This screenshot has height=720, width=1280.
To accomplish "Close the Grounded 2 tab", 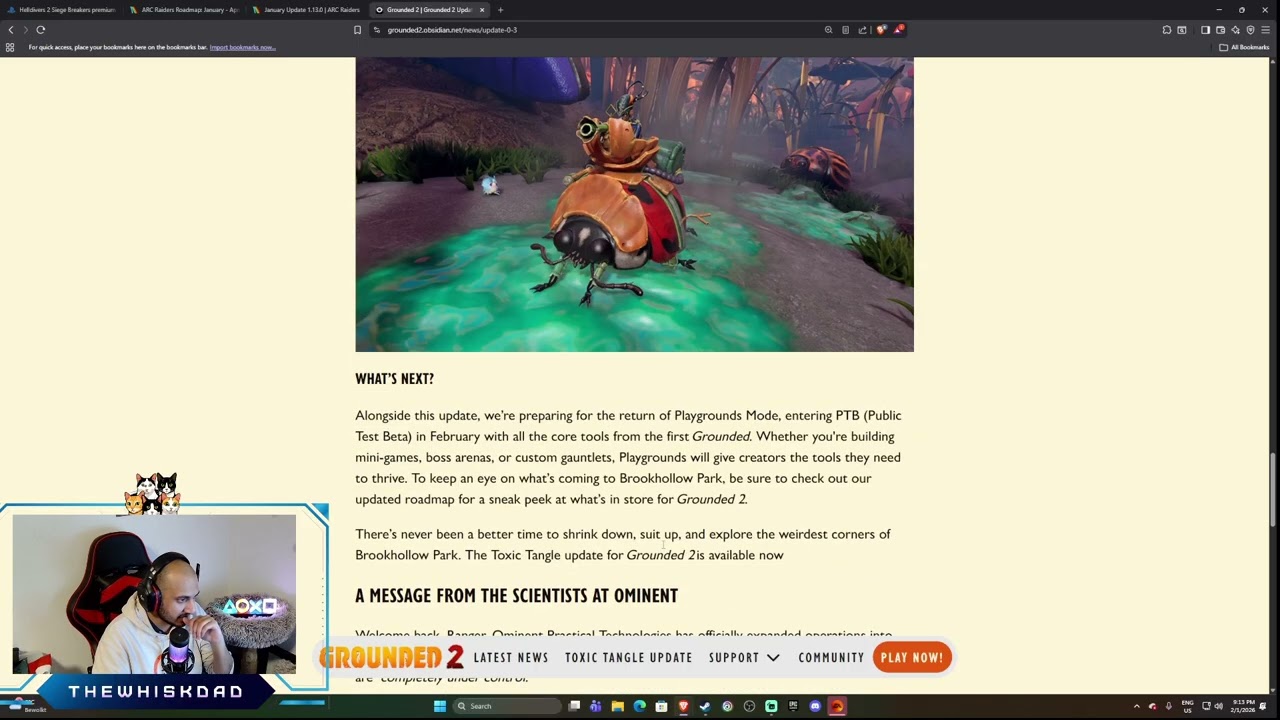I will point(482,10).
